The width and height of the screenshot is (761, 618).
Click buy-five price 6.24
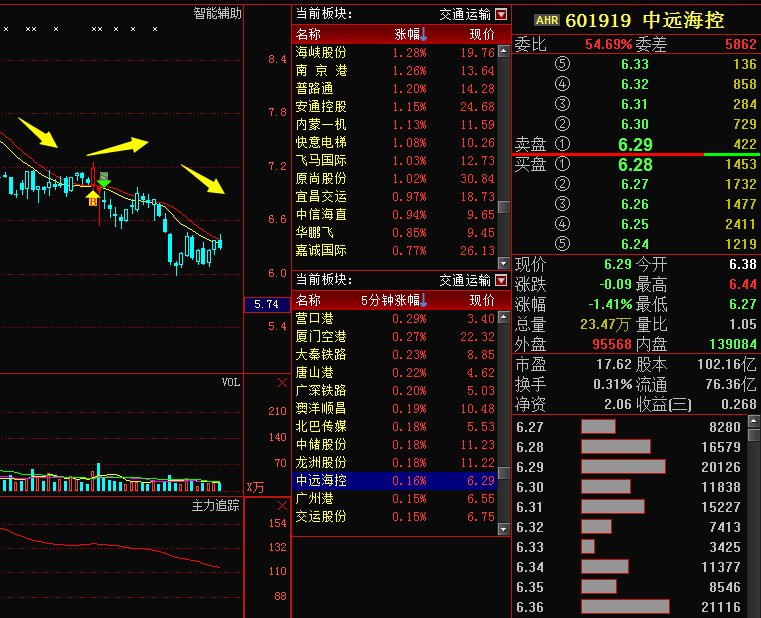[635, 244]
